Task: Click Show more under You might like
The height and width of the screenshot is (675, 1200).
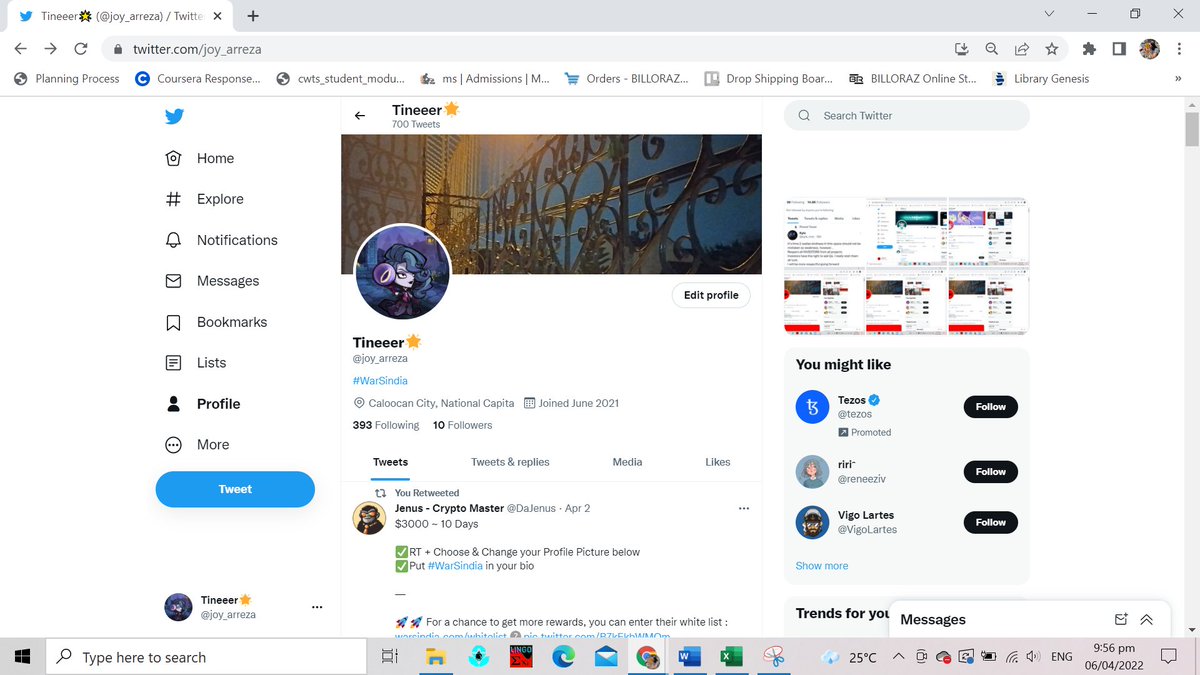Action: coord(822,566)
